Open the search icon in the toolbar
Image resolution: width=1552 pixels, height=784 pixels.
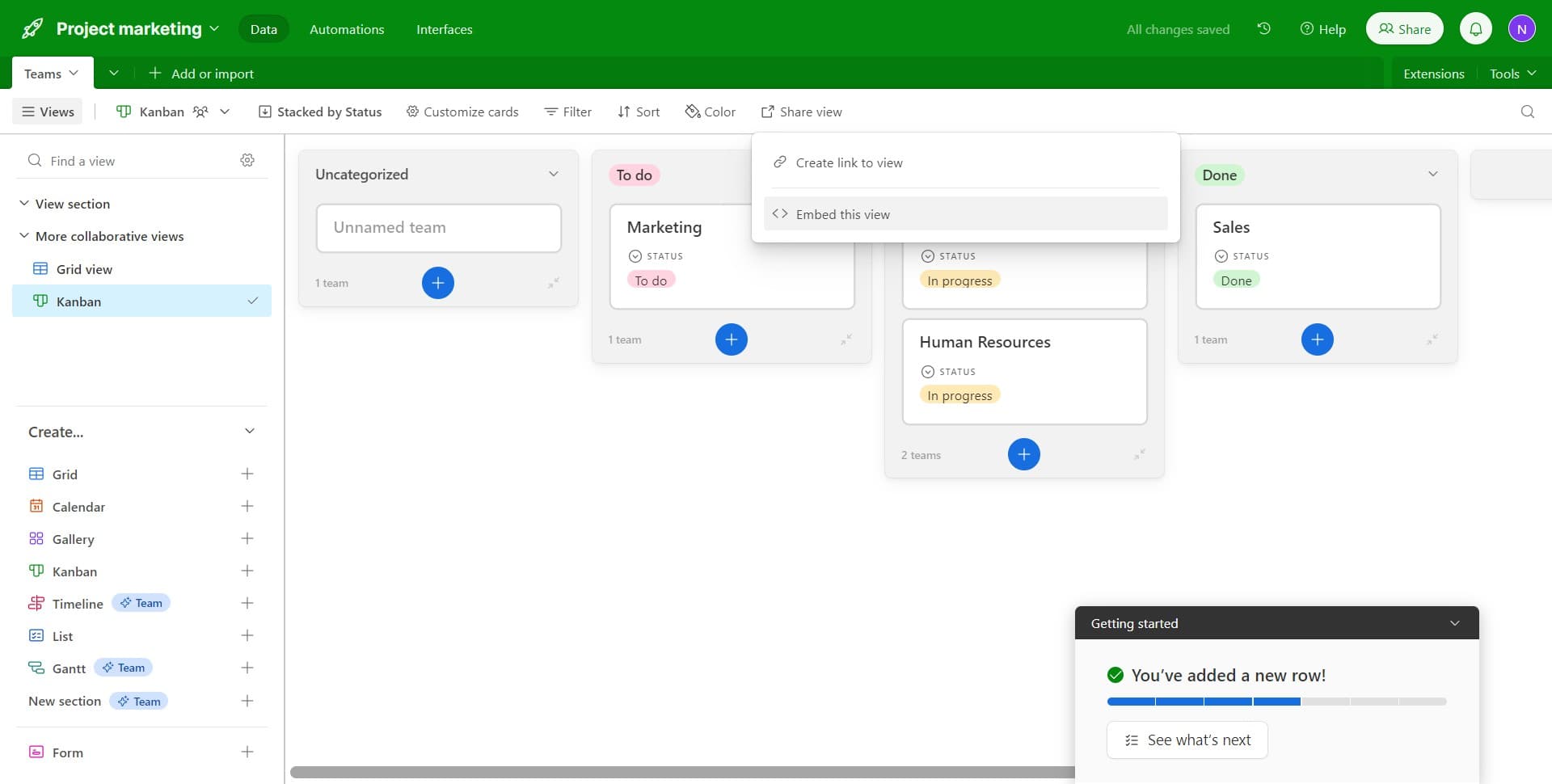click(x=1526, y=112)
